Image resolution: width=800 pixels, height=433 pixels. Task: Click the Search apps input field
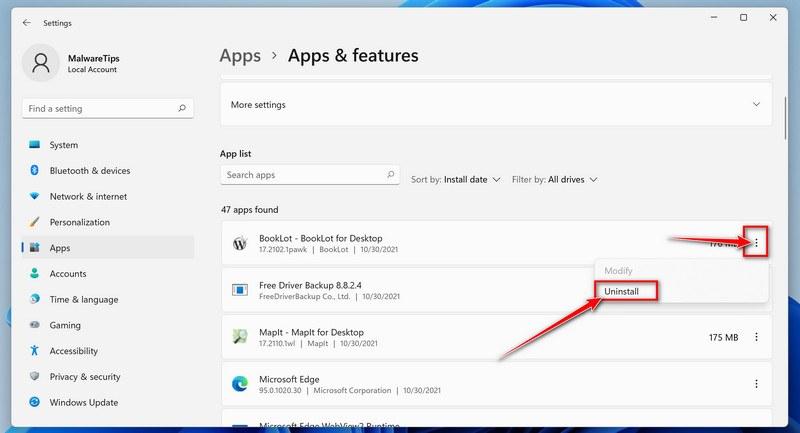point(310,175)
